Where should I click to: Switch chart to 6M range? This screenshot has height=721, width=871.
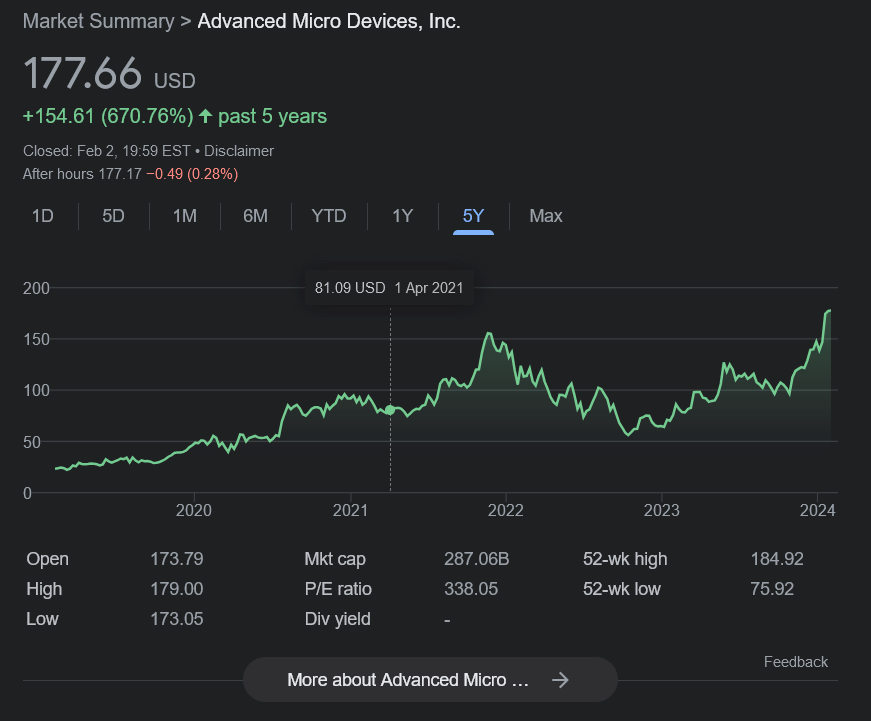[x=256, y=216]
